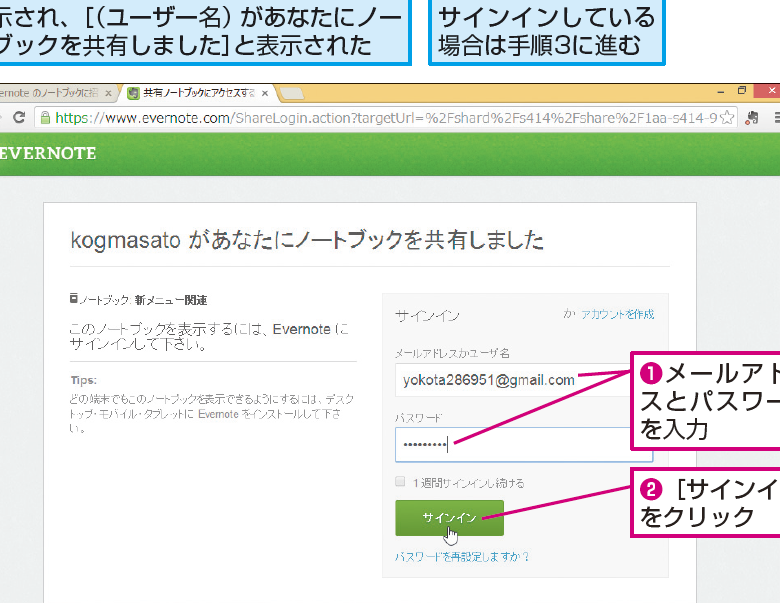Click the green padlock security icon

[45, 118]
